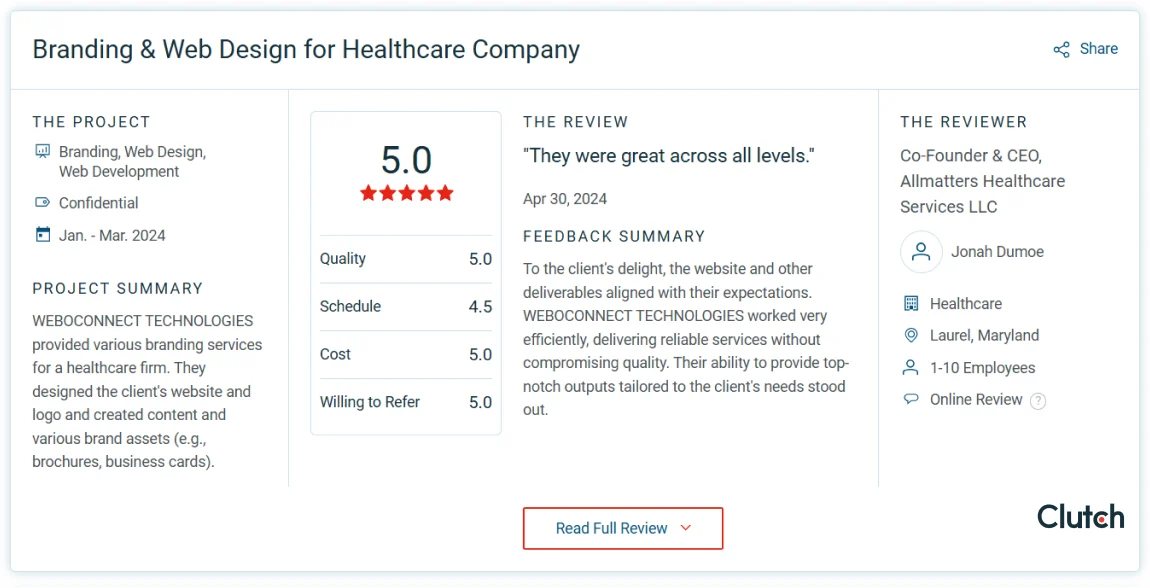Select the Schedule 4.5 score row
1150x588 pixels.
click(406, 306)
